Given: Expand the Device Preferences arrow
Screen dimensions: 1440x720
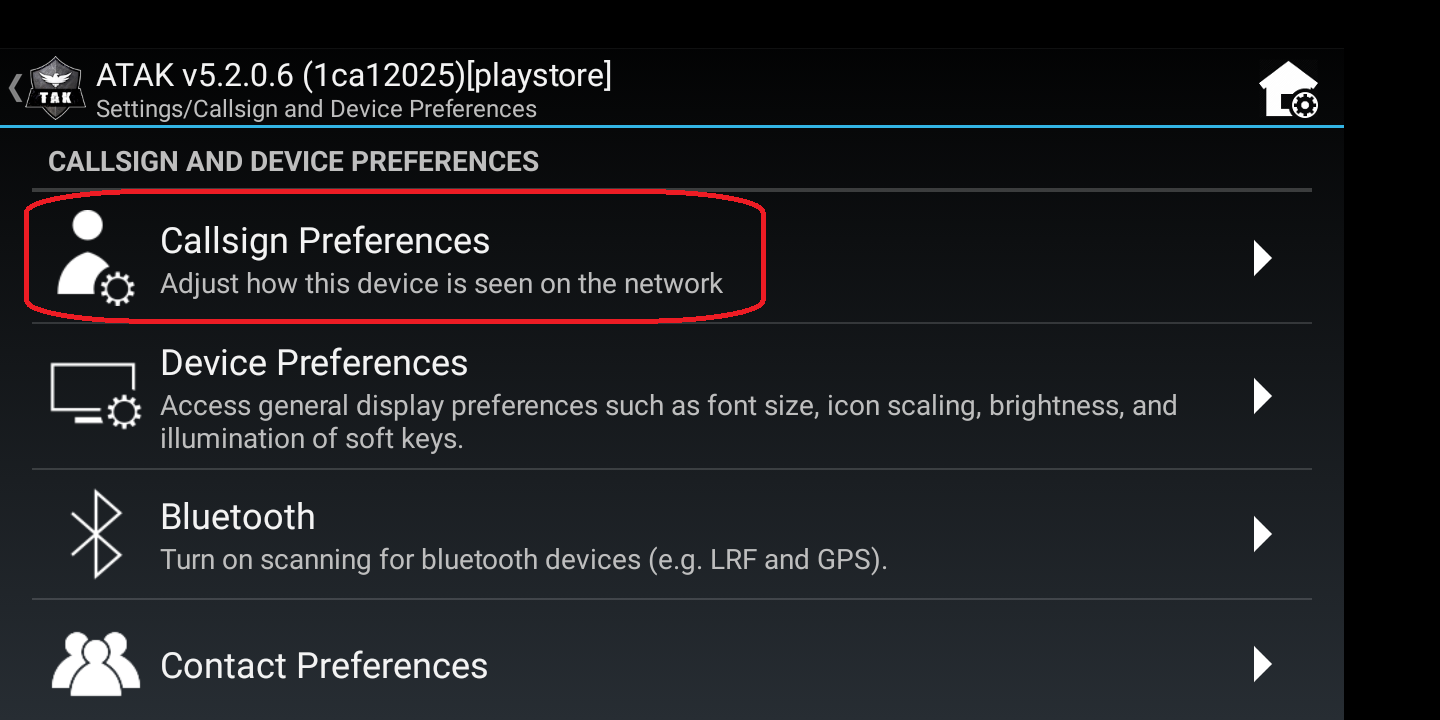Looking at the screenshot, I should pos(1262,396).
